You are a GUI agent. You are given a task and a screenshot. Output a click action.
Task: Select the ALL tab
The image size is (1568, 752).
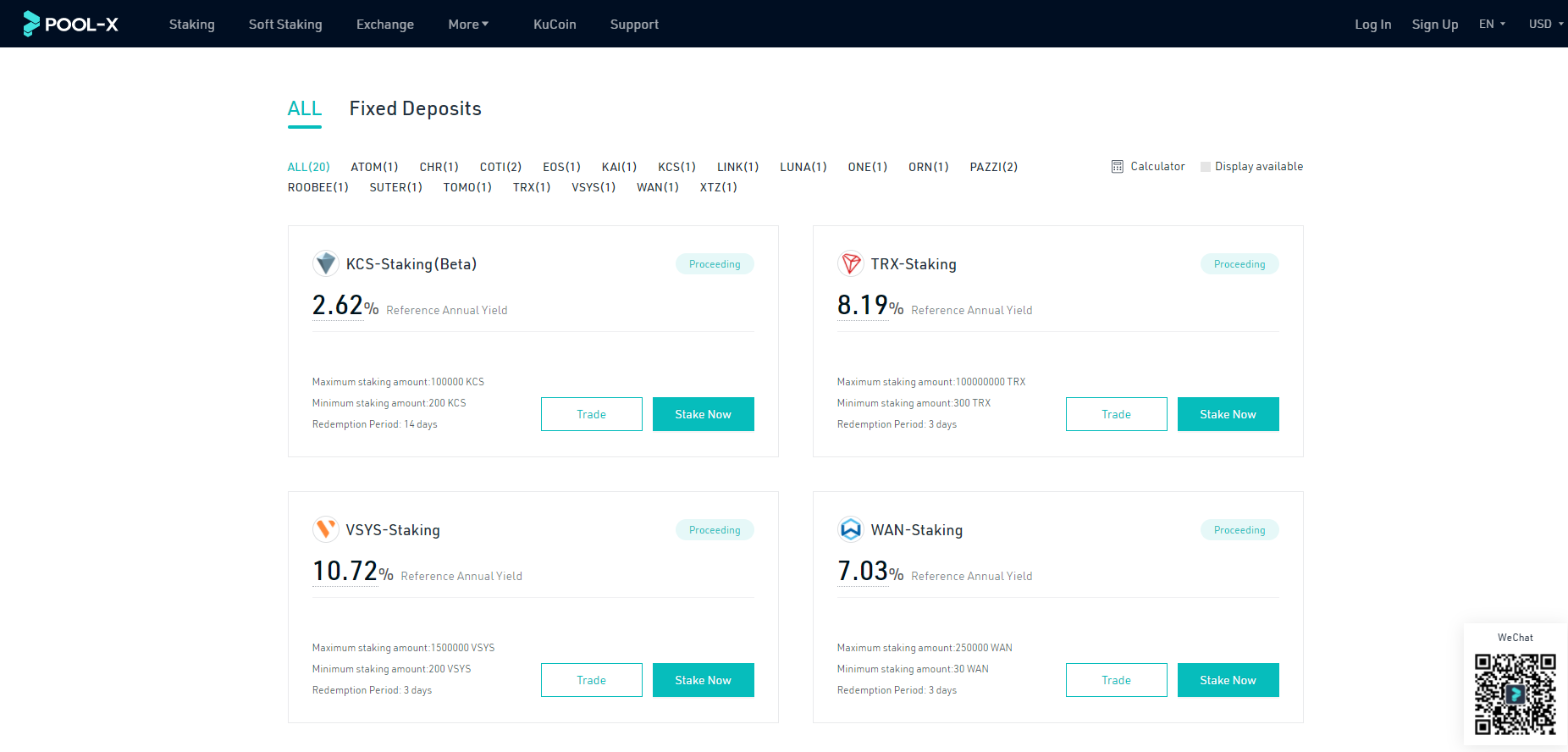pyautogui.click(x=305, y=108)
